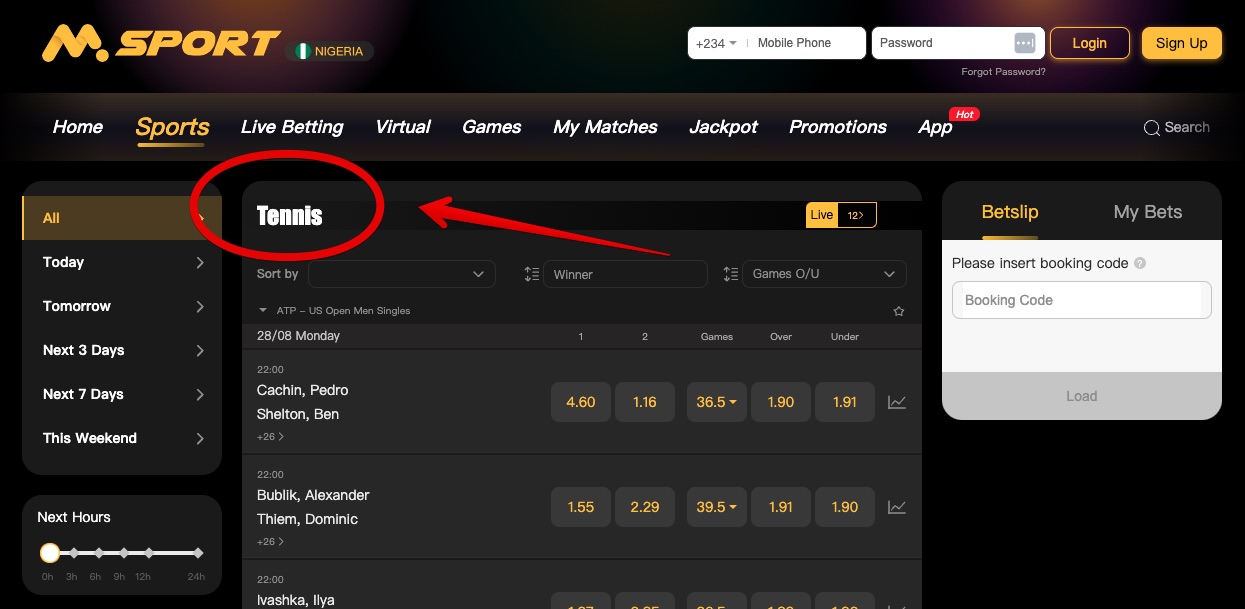
Task: Open the Games O/U market dropdown
Action: pyautogui.click(x=824, y=274)
